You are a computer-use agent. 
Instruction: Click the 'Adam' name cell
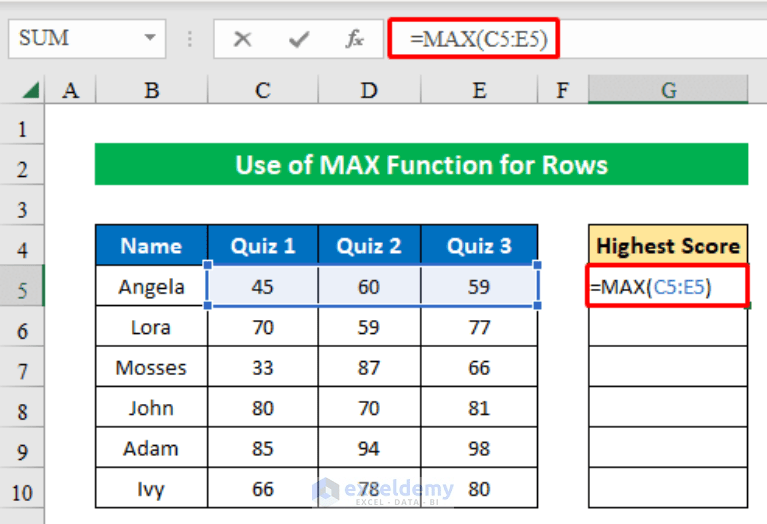pos(152,448)
